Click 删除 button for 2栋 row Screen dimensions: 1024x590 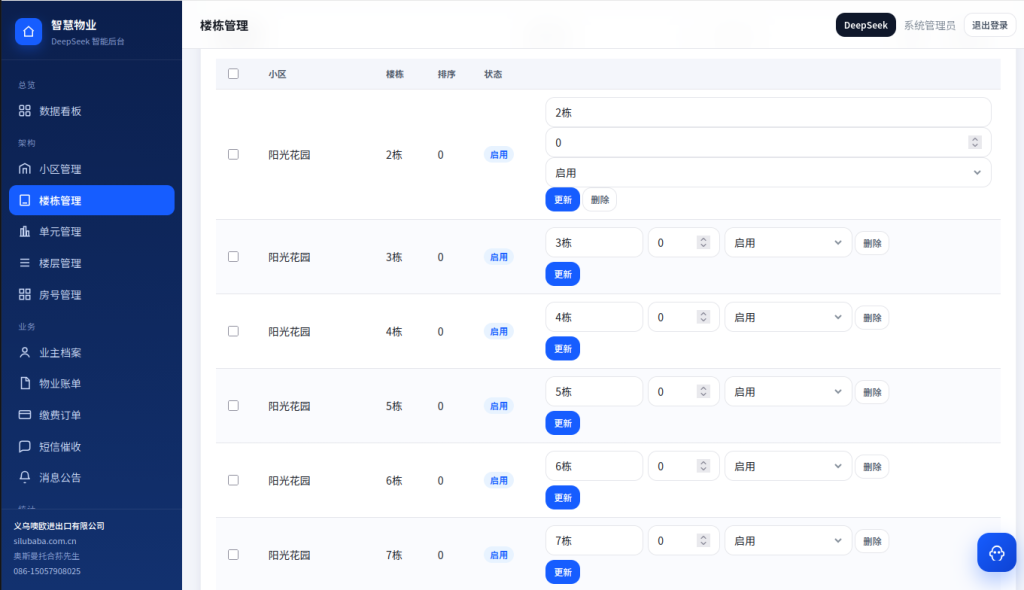600,199
